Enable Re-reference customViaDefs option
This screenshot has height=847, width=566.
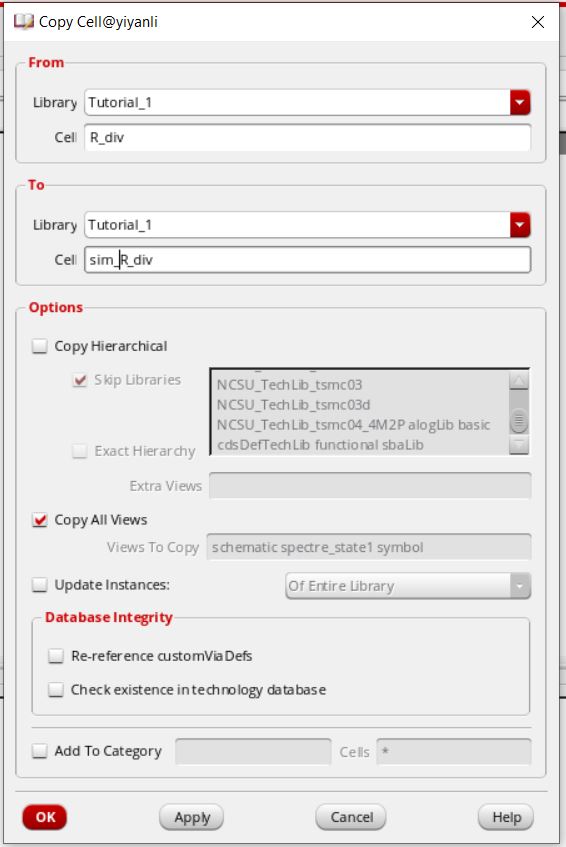[x=56, y=656]
